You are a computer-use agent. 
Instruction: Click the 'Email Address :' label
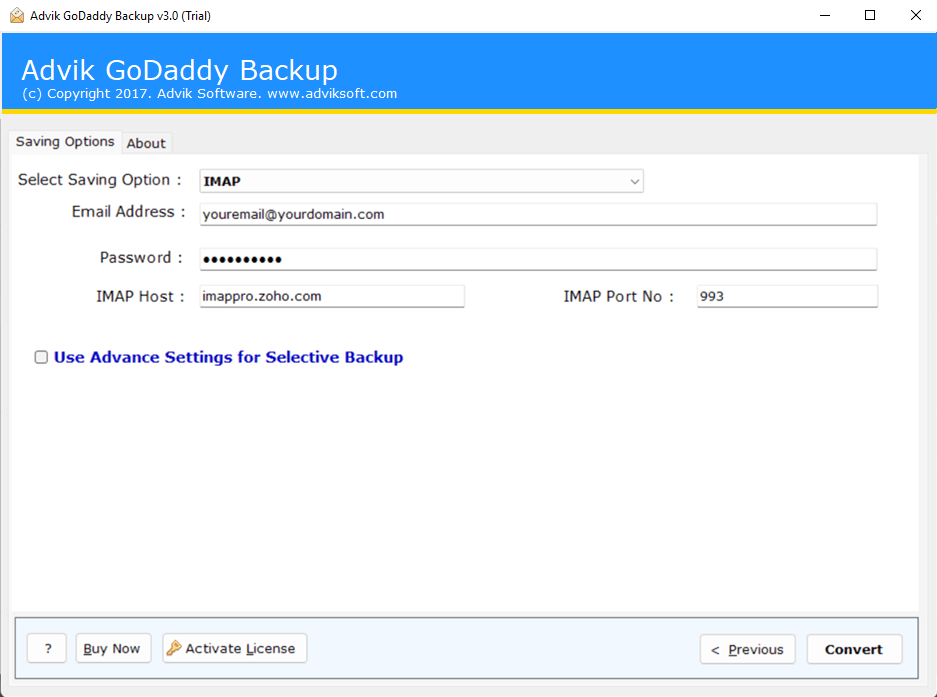(128, 212)
